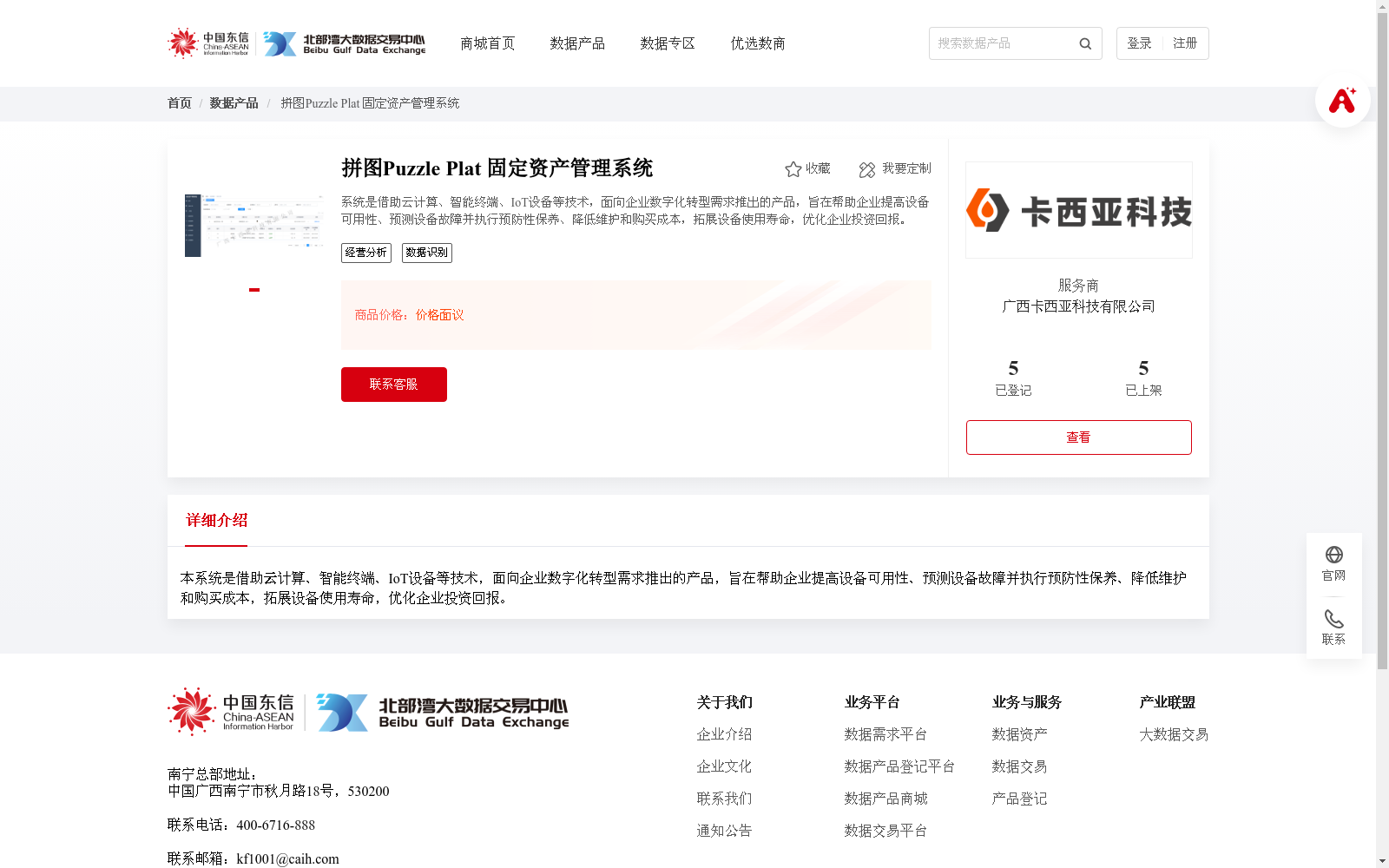The image size is (1389, 868).
Task: Click the 注册 link
Action: click(x=1185, y=43)
